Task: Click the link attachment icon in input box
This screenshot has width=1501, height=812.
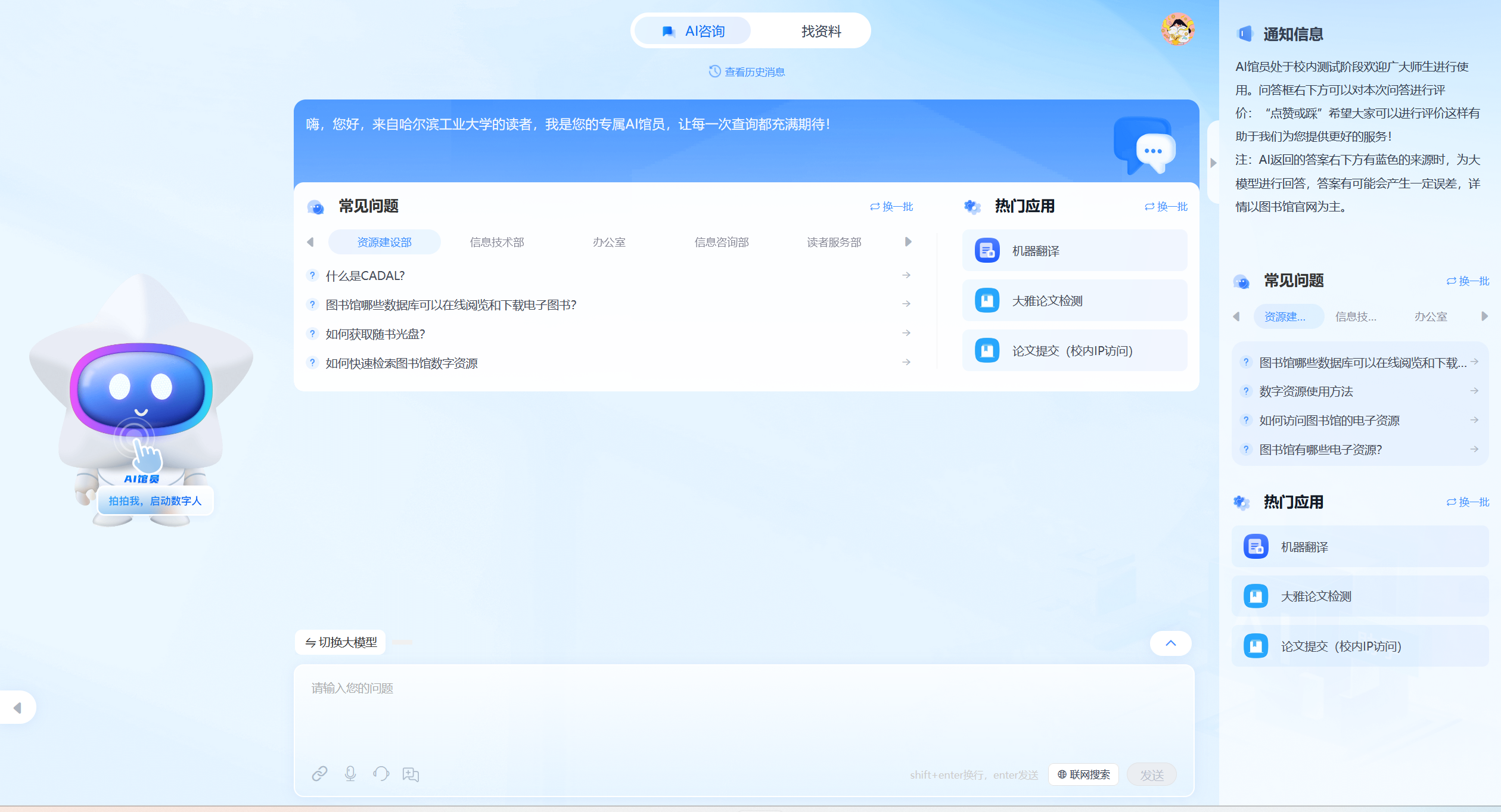Action: click(x=319, y=773)
